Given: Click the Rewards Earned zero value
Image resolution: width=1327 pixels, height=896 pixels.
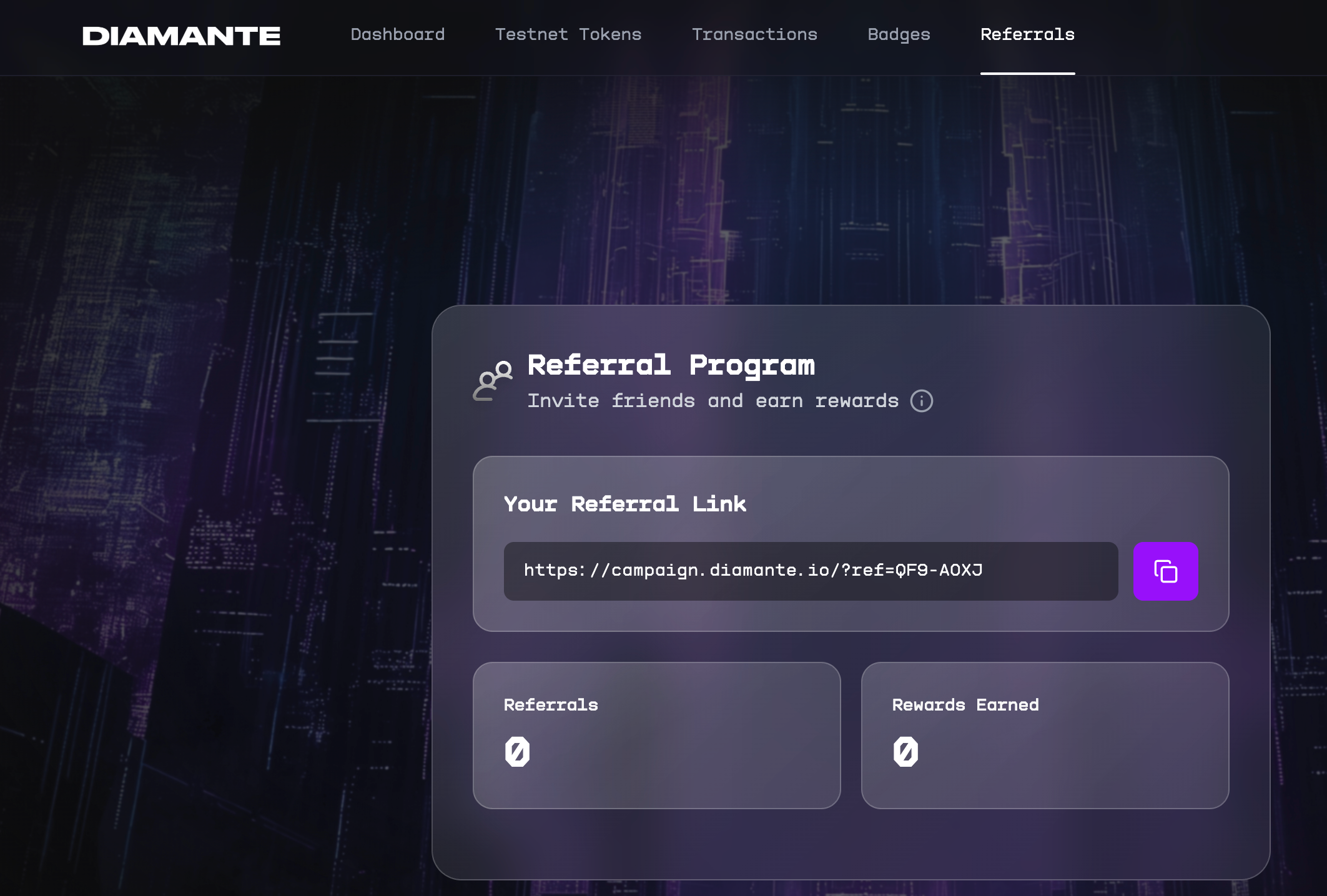Looking at the screenshot, I should tap(905, 751).
